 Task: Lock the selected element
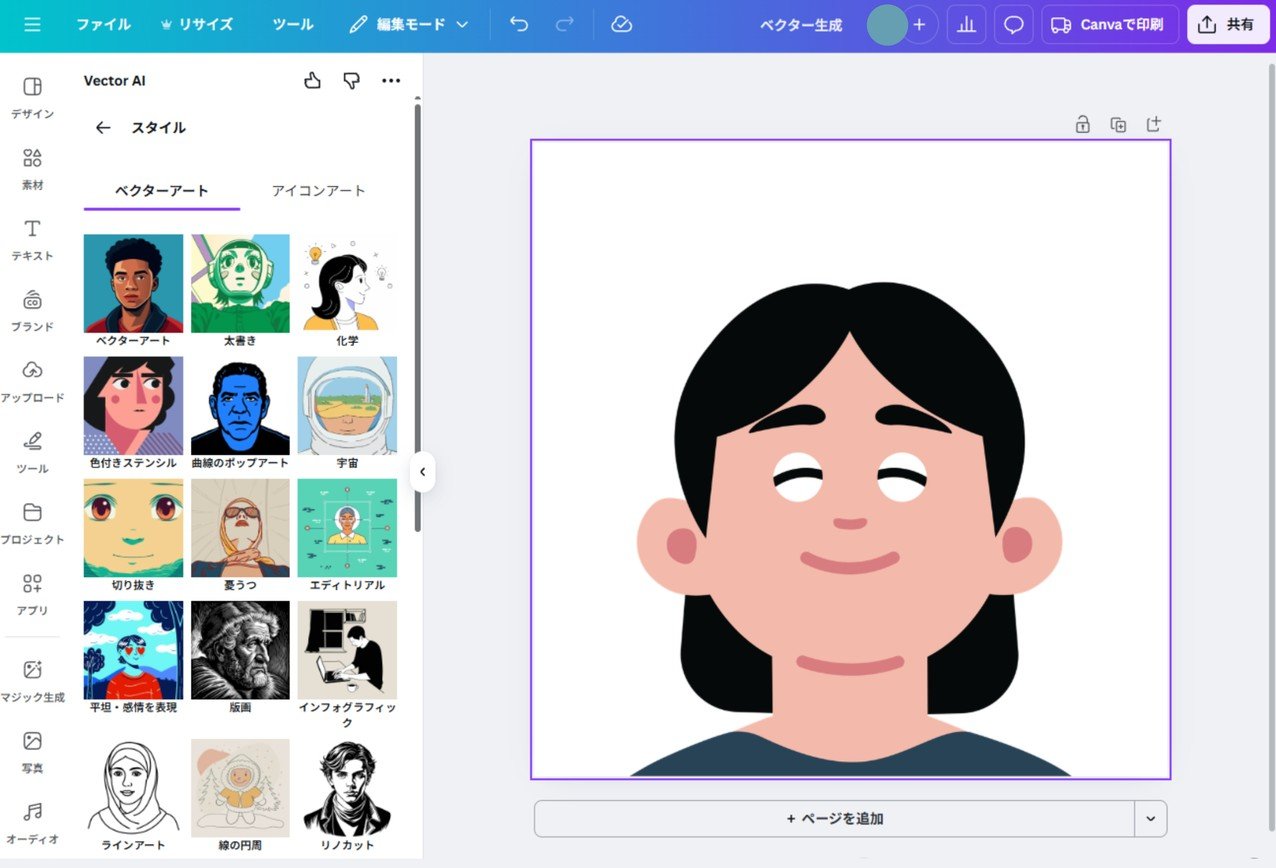click(x=1082, y=124)
